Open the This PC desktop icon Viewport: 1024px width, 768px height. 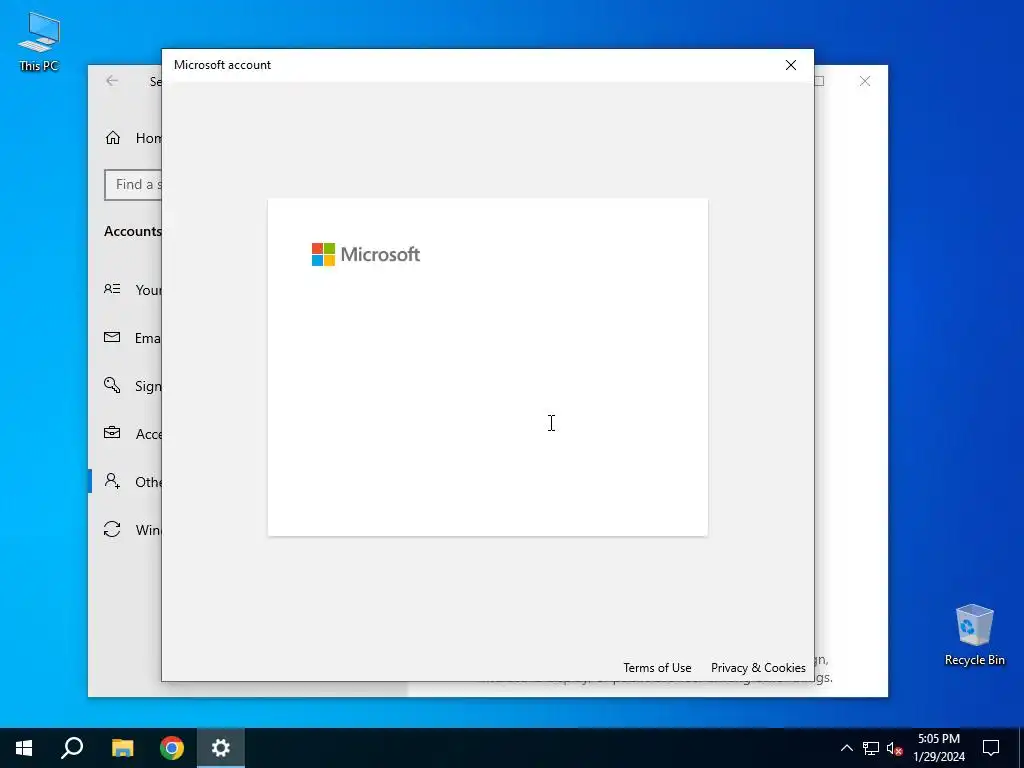pyautogui.click(x=39, y=42)
